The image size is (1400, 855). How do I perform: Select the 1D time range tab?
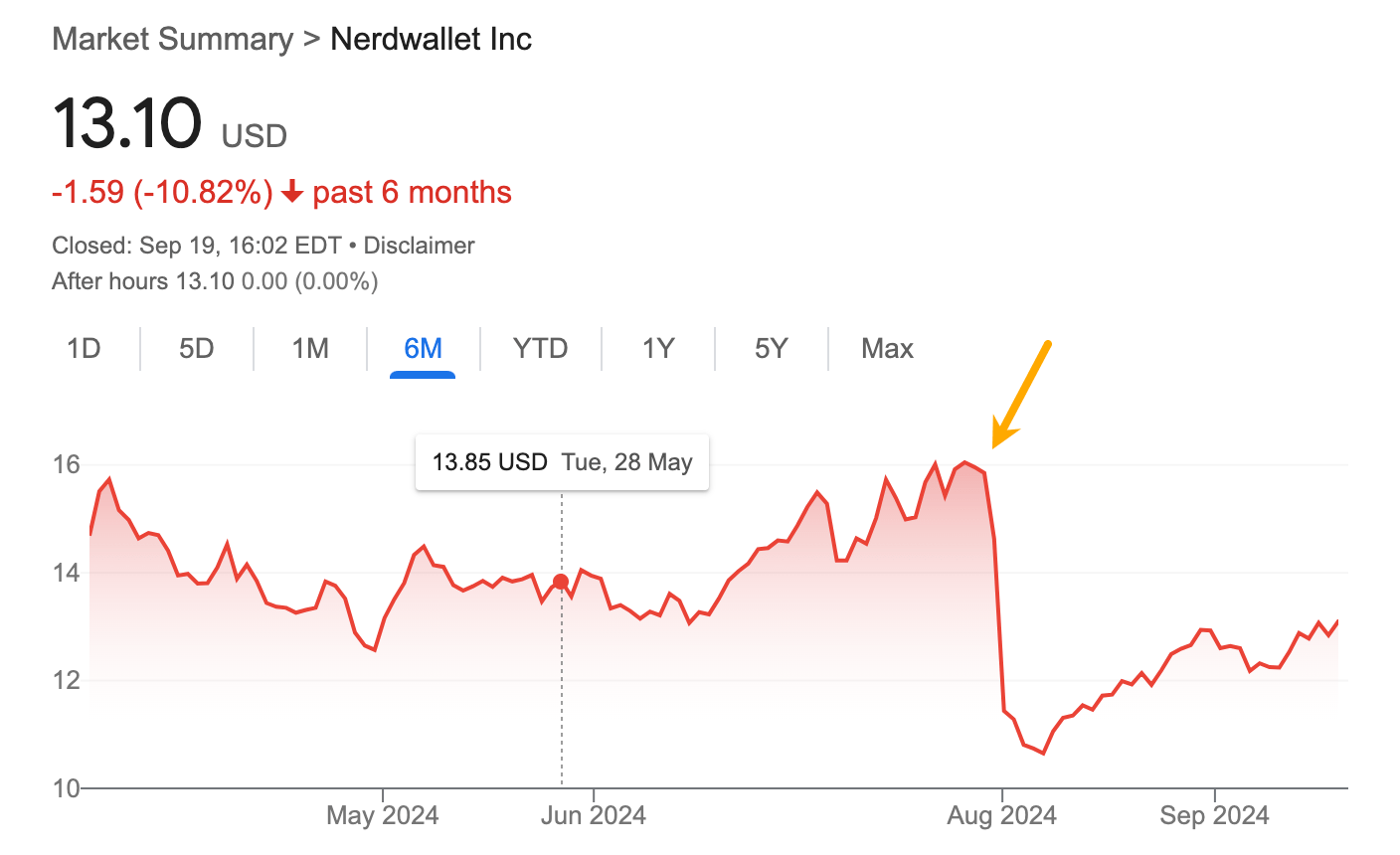pyautogui.click(x=85, y=348)
